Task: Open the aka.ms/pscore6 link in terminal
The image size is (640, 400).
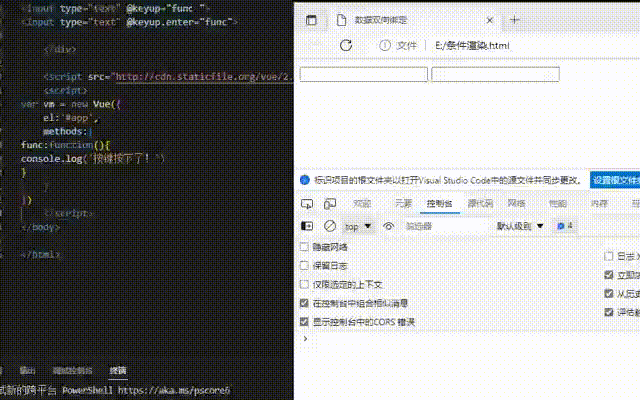Action: pyautogui.click(x=174, y=390)
